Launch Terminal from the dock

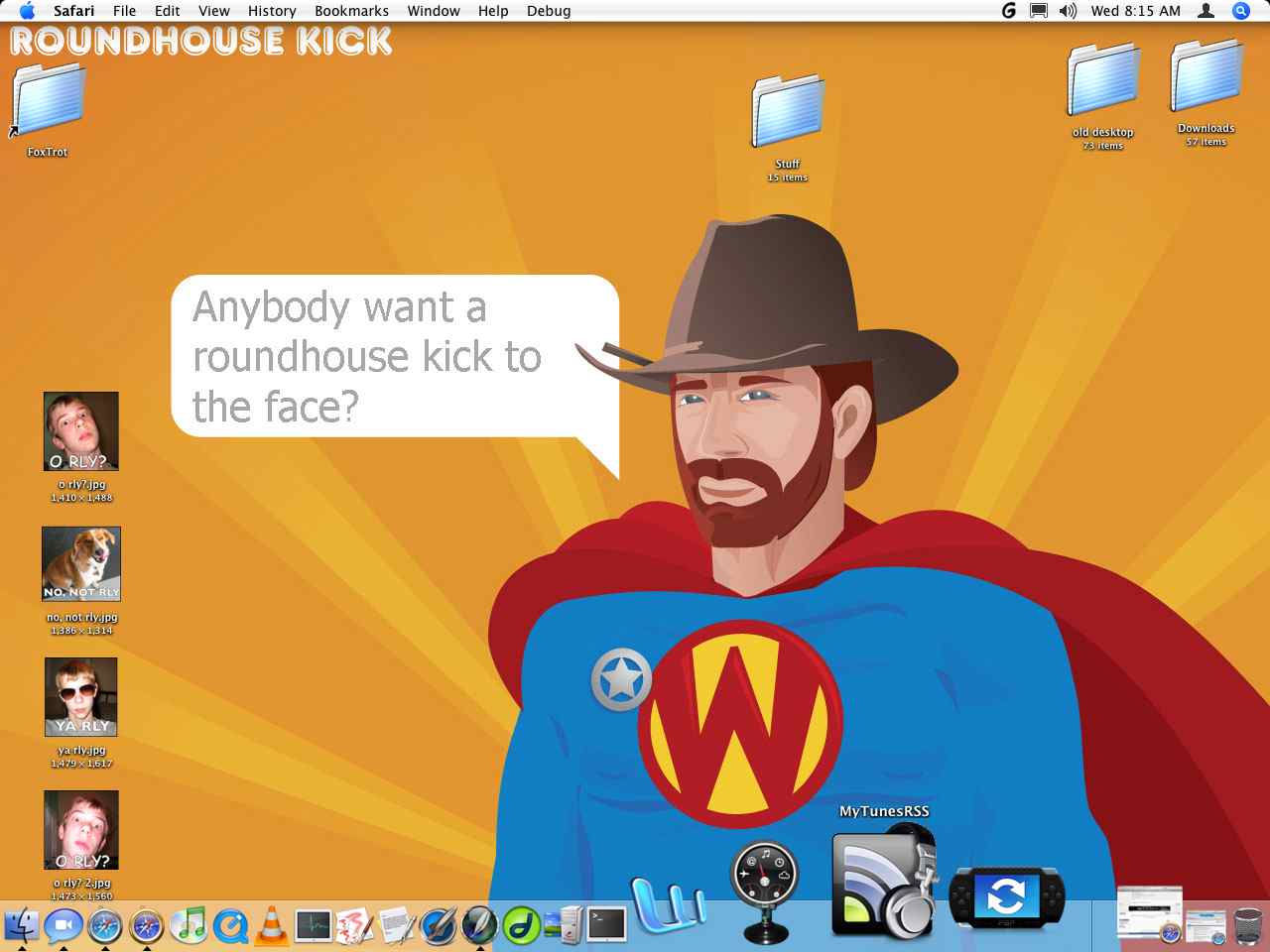605,925
